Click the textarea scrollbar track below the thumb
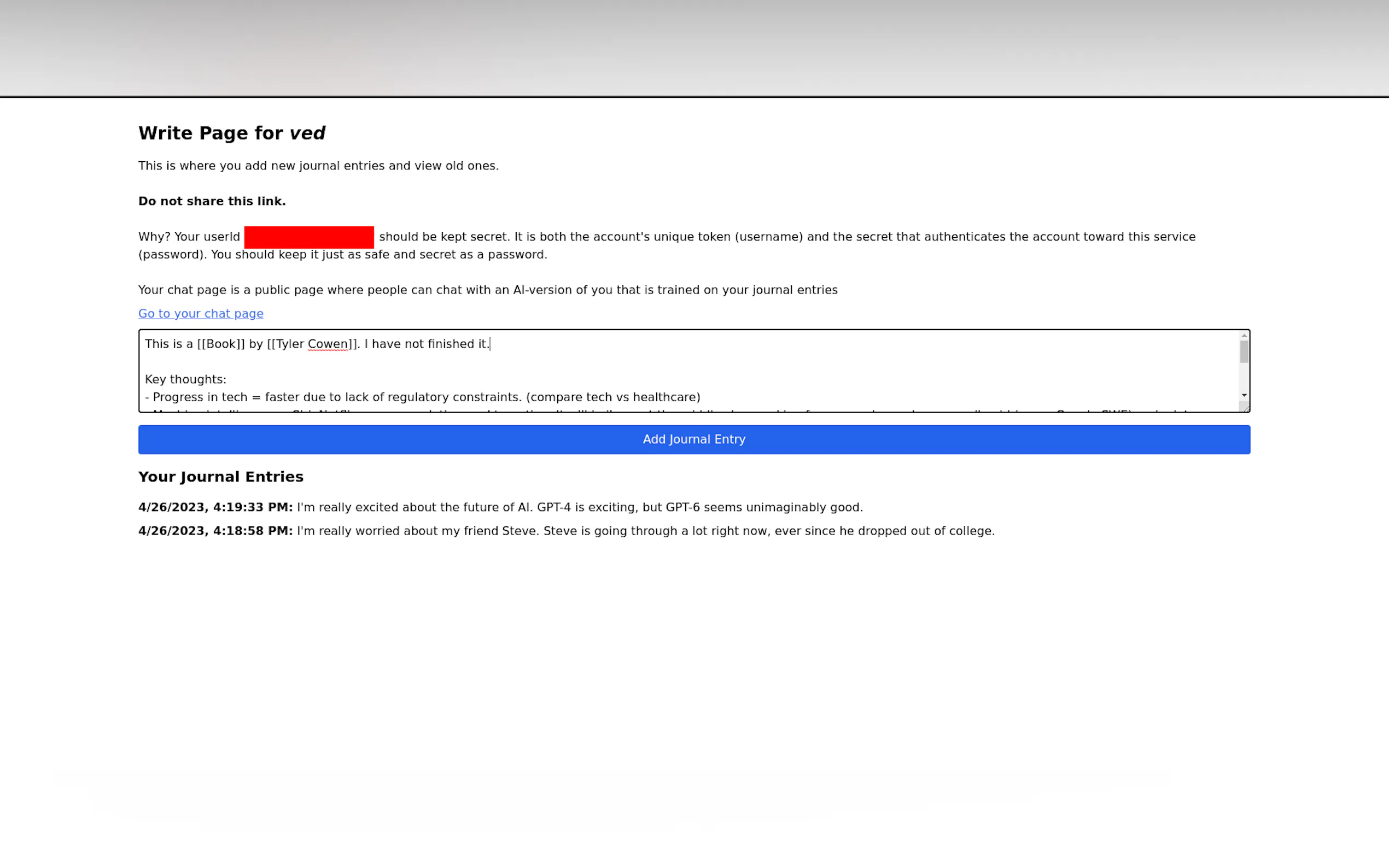 (1244, 377)
